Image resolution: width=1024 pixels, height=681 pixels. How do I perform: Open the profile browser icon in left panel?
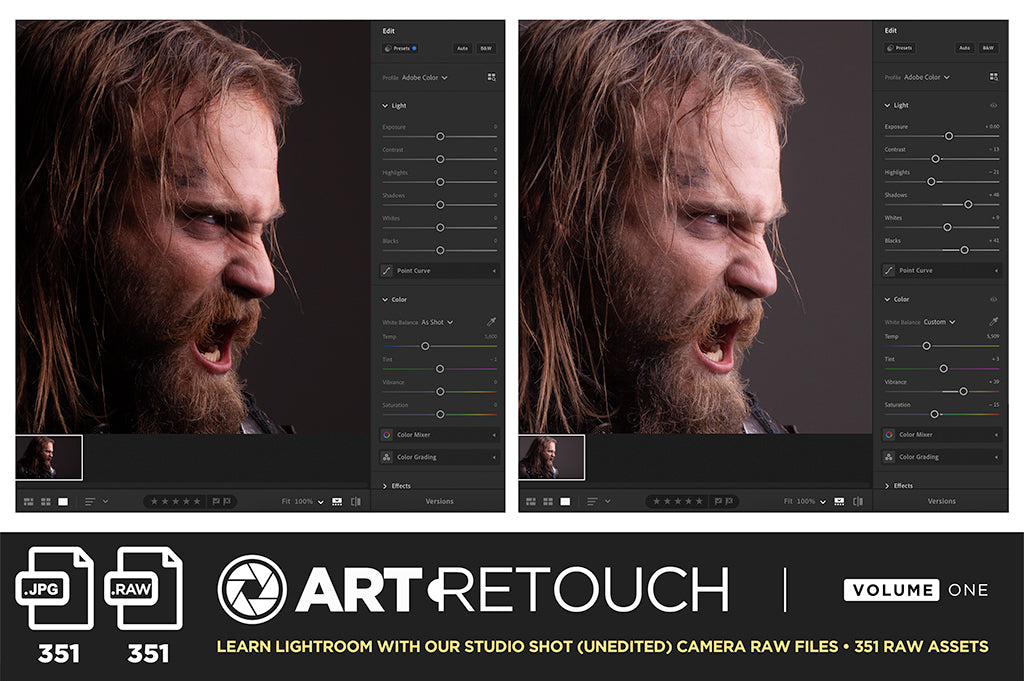[x=491, y=77]
